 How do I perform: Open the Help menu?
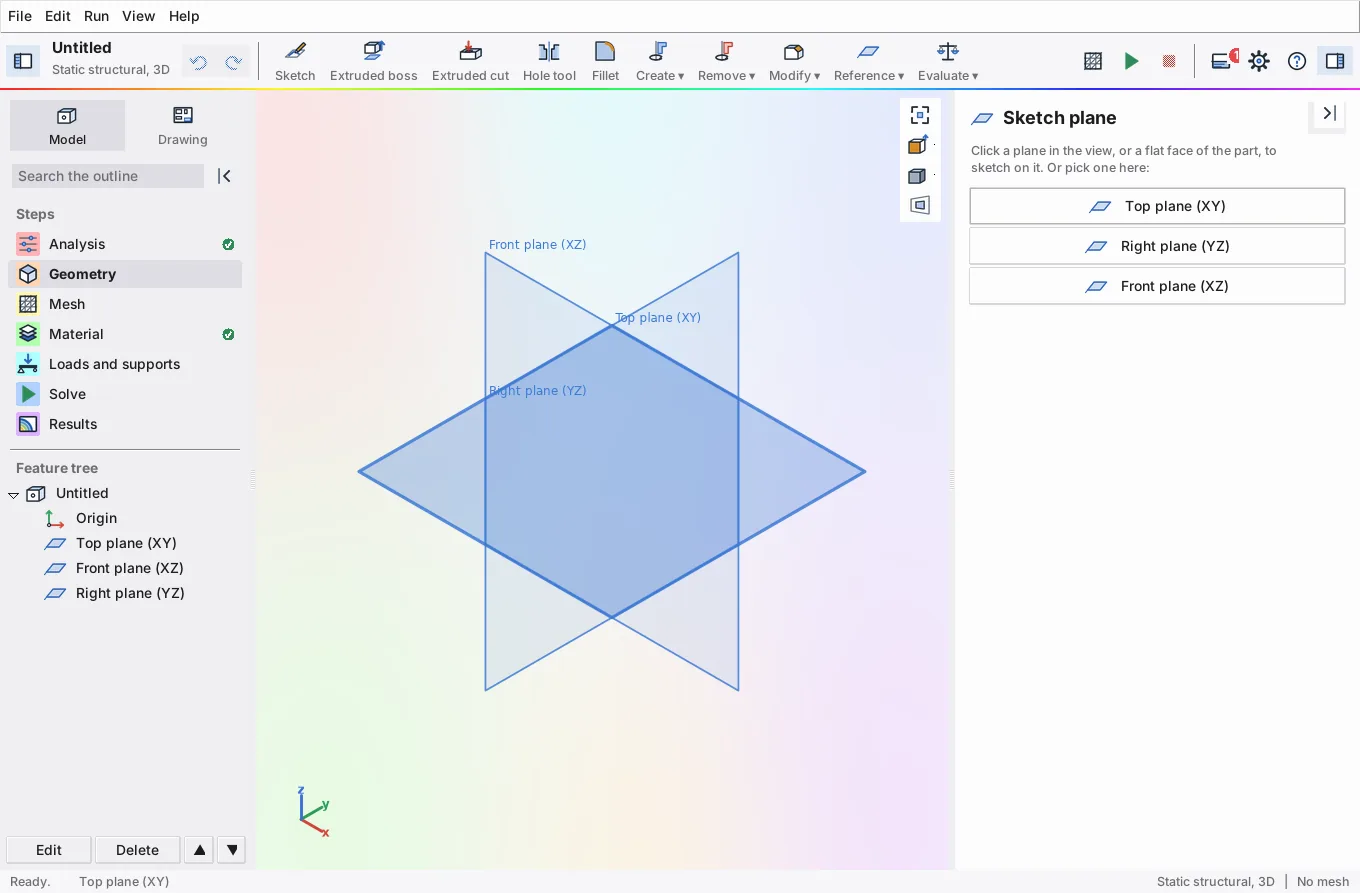(x=184, y=16)
